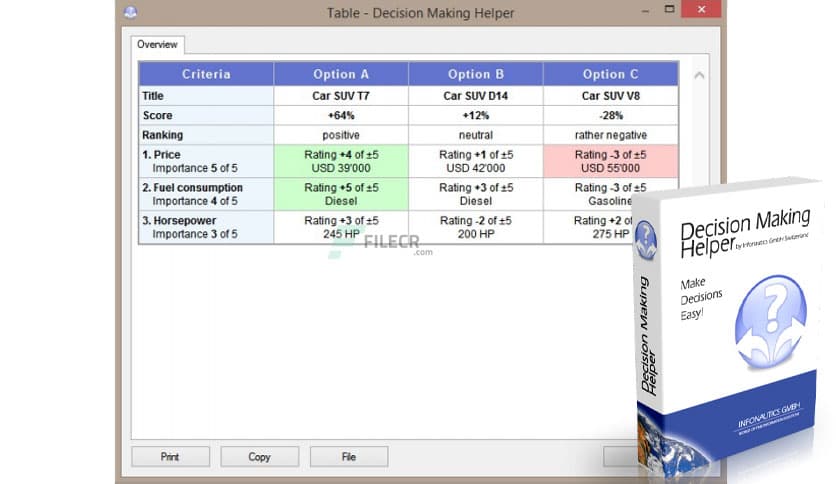Select the 'Car SUV T7' title cell
This screenshot has width=836, height=484.
(x=341, y=96)
